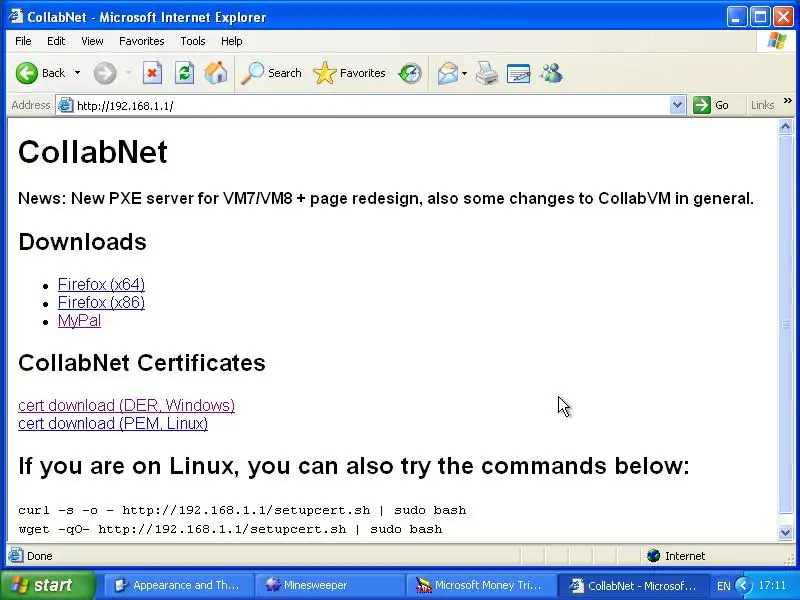Viewport: 800px width, 600px height.
Task: Click the wget setupcert.sh command text
Action: point(230,529)
